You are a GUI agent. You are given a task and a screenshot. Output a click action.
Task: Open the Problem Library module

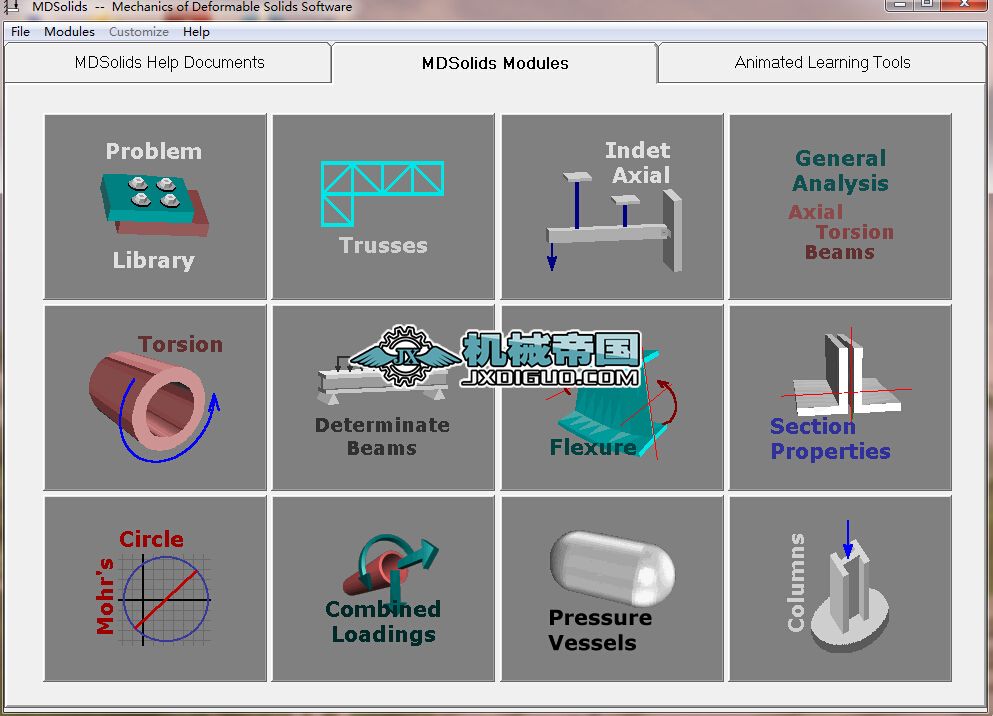coord(155,206)
